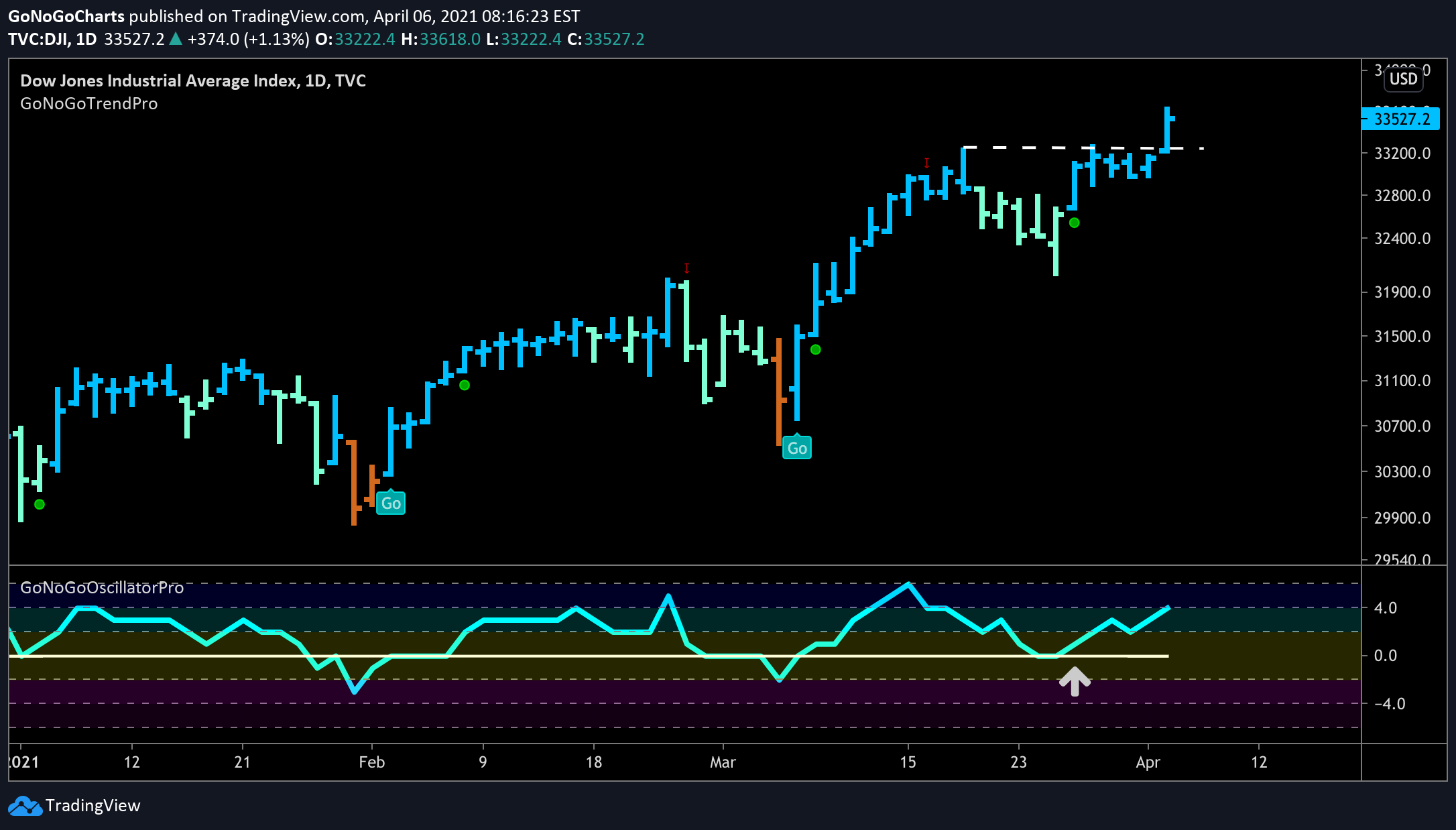1456x830 pixels.
Task: Click the 29900.0 price axis label
Action: click(x=1402, y=518)
